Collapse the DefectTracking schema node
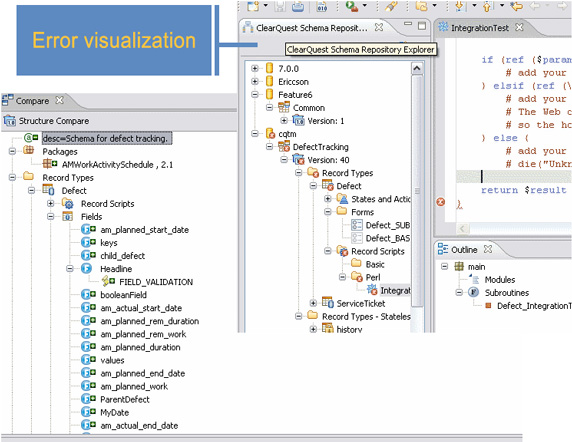This screenshot has width=572, height=442. [x=269, y=147]
